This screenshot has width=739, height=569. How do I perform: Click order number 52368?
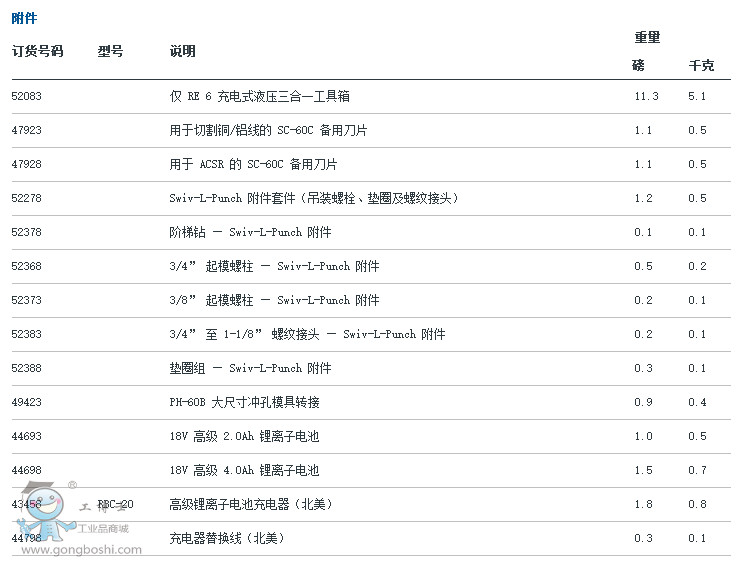(x=26, y=266)
